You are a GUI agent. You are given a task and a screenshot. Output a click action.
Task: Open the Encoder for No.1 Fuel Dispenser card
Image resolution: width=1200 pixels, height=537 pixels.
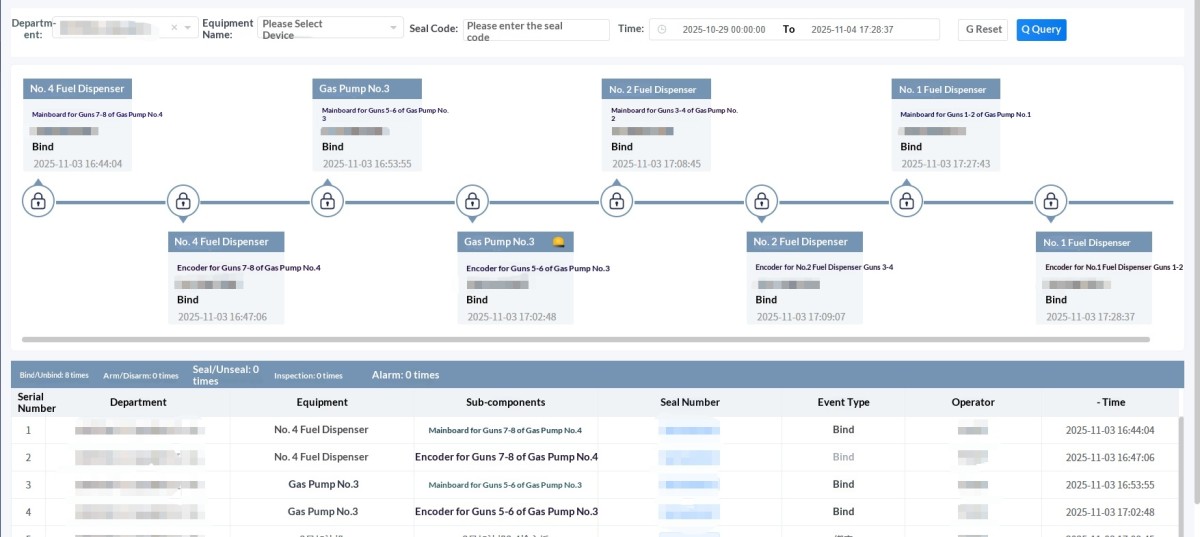(1094, 277)
